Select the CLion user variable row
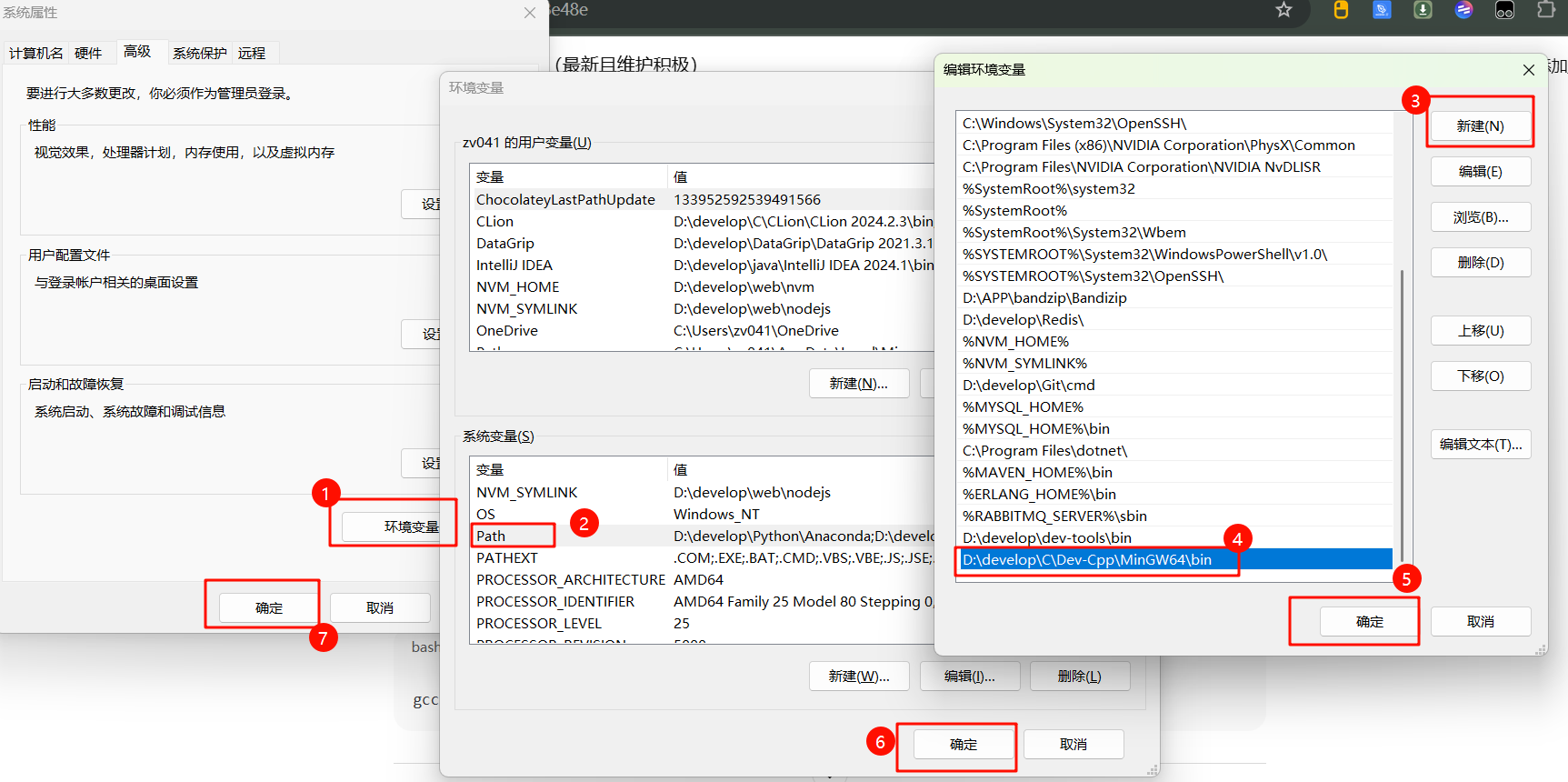Screen dimensions: 1568x782 pyautogui.click(x=703, y=222)
